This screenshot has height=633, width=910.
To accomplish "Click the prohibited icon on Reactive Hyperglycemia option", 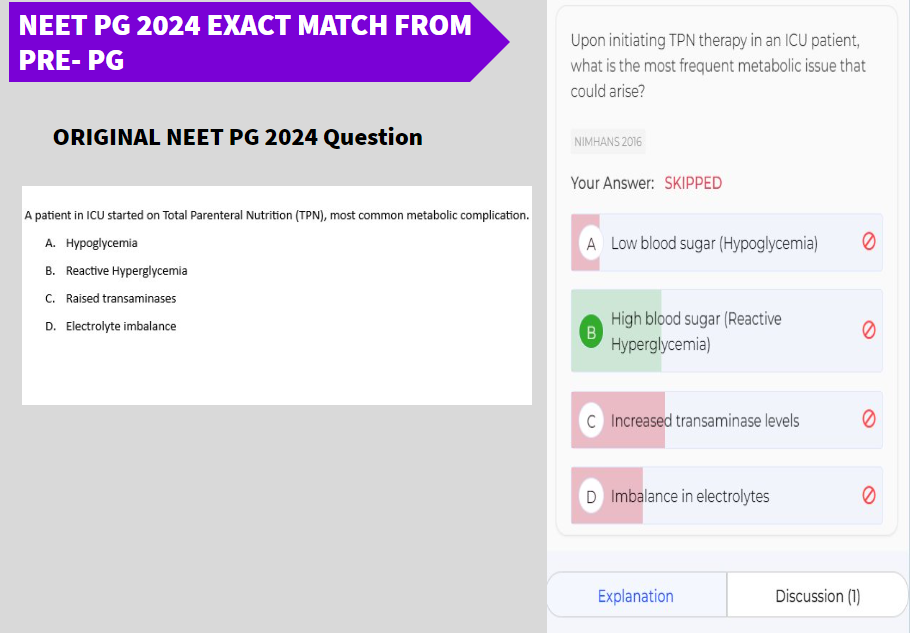I will pos(868,330).
